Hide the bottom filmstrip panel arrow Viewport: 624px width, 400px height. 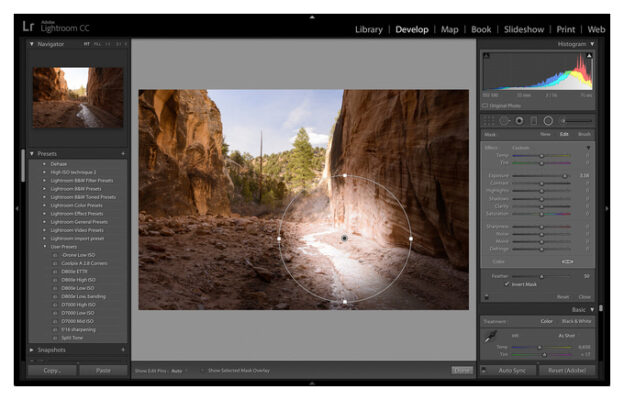[x=312, y=382]
